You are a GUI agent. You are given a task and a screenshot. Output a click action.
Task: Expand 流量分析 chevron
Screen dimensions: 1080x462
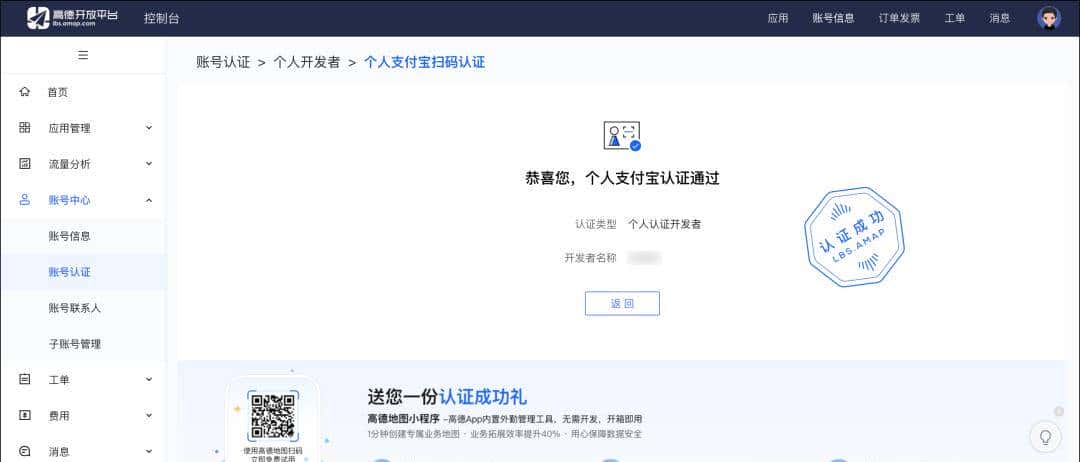(149, 164)
